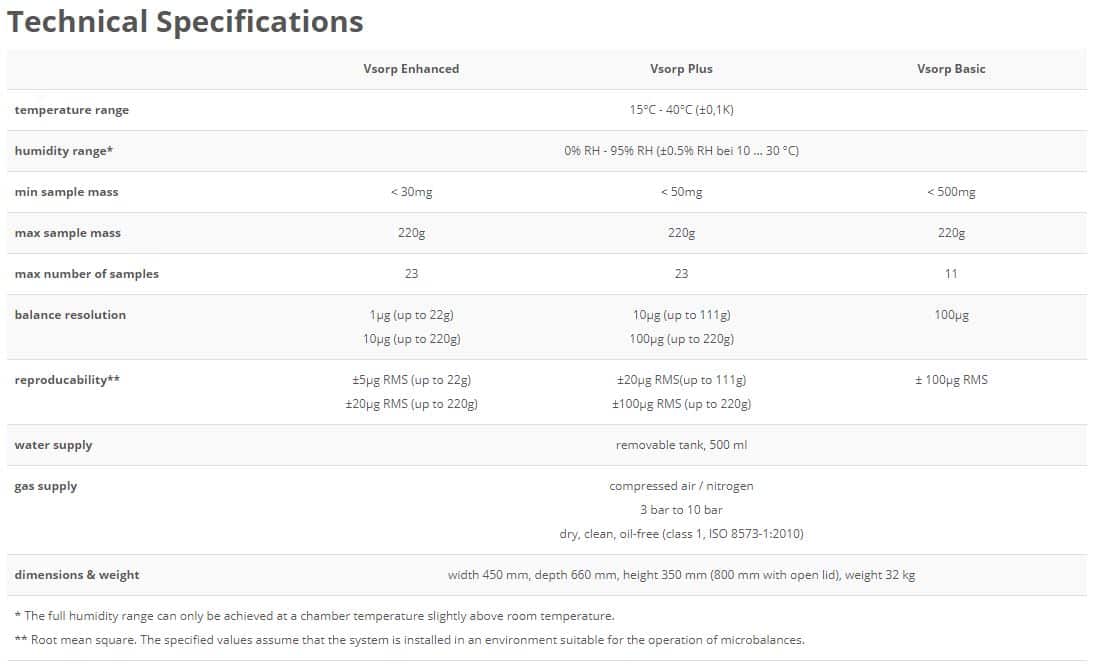
Task: Click the '11' max samples value
Action: [x=951, y=274]
